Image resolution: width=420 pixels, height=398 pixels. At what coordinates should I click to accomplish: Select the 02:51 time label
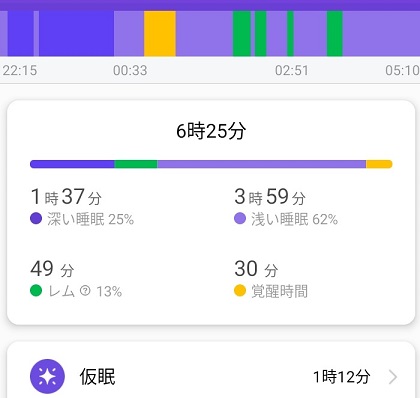(x=292, y=70)
